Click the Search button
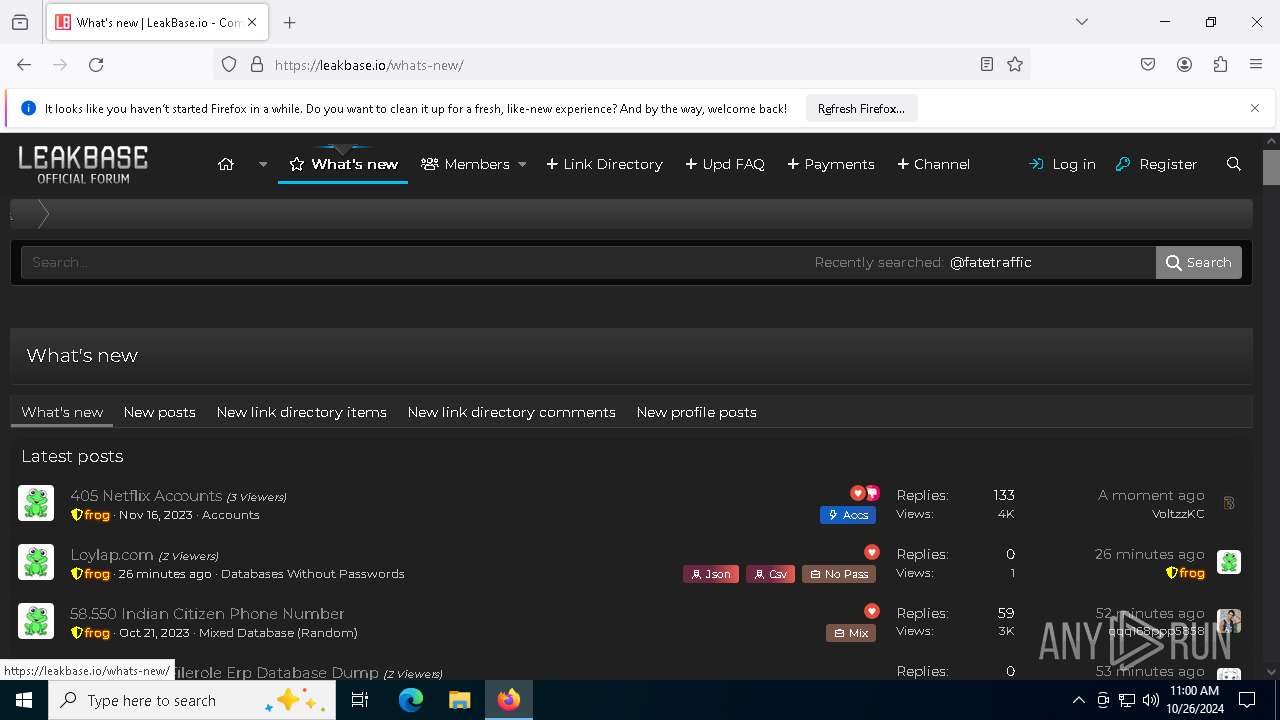The image size is (1280, 720). pos(1199,262)
